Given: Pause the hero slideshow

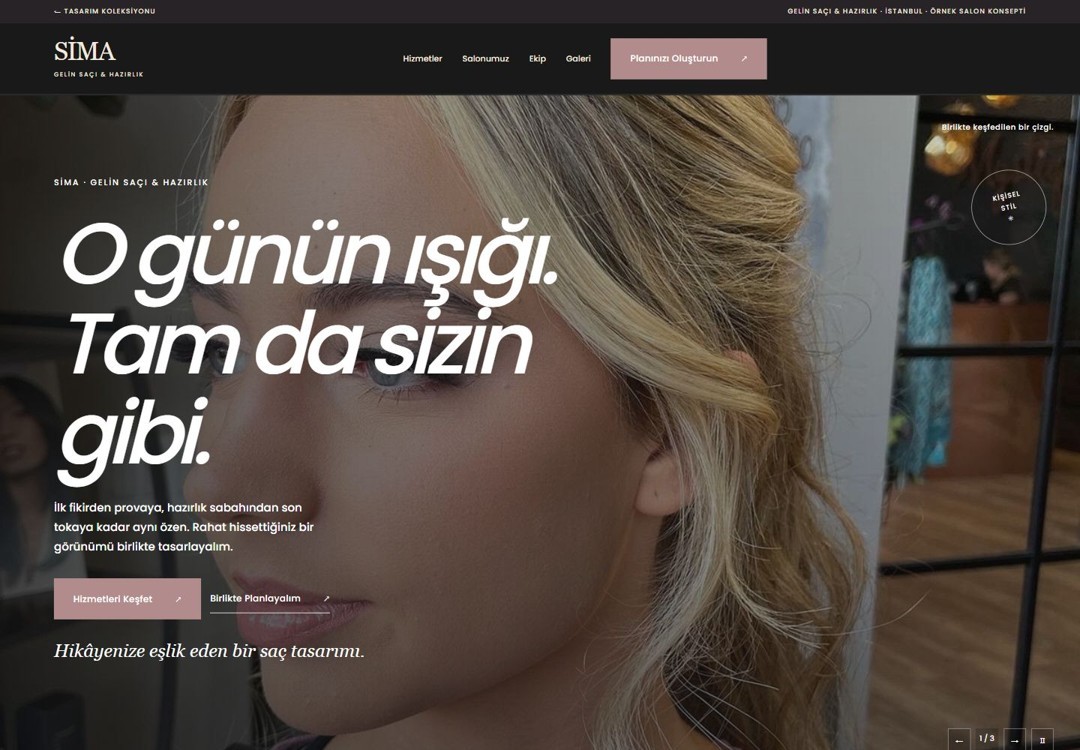Looking at the screenshot, I should point(1042,740).
